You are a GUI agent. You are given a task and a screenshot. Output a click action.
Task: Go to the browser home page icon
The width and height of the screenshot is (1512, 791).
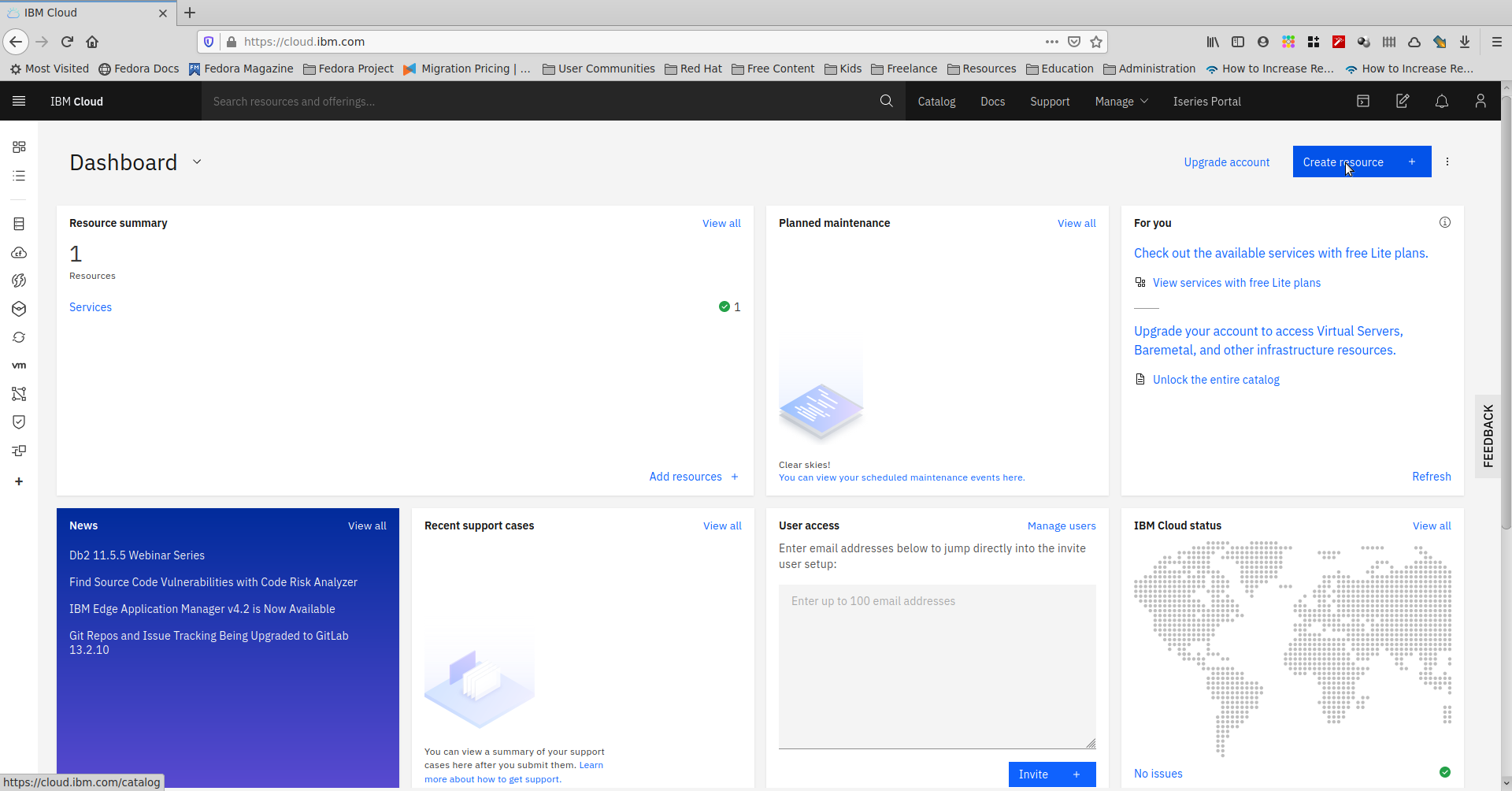[x=92, y=41]
